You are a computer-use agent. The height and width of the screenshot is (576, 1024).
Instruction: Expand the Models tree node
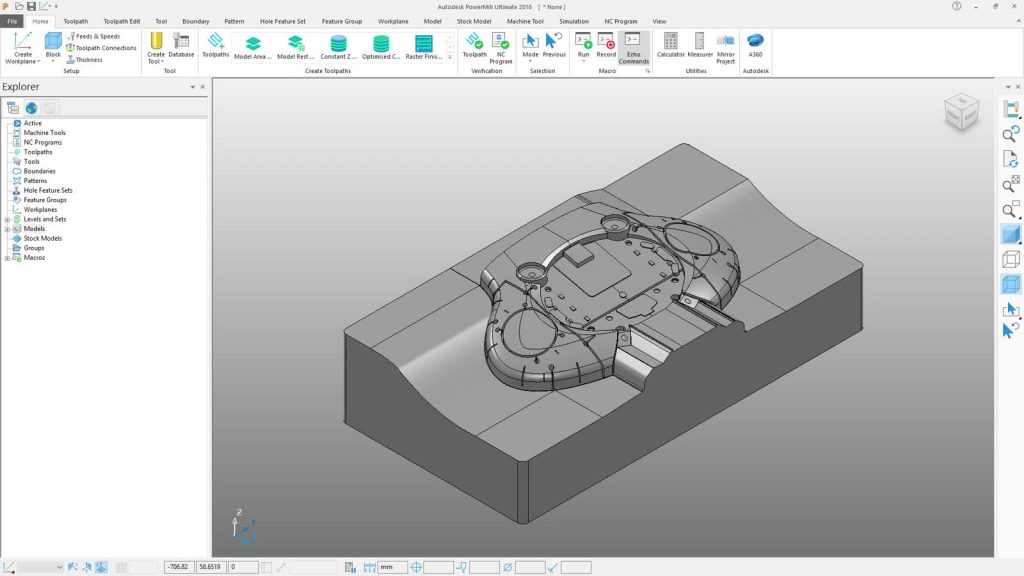7,229
